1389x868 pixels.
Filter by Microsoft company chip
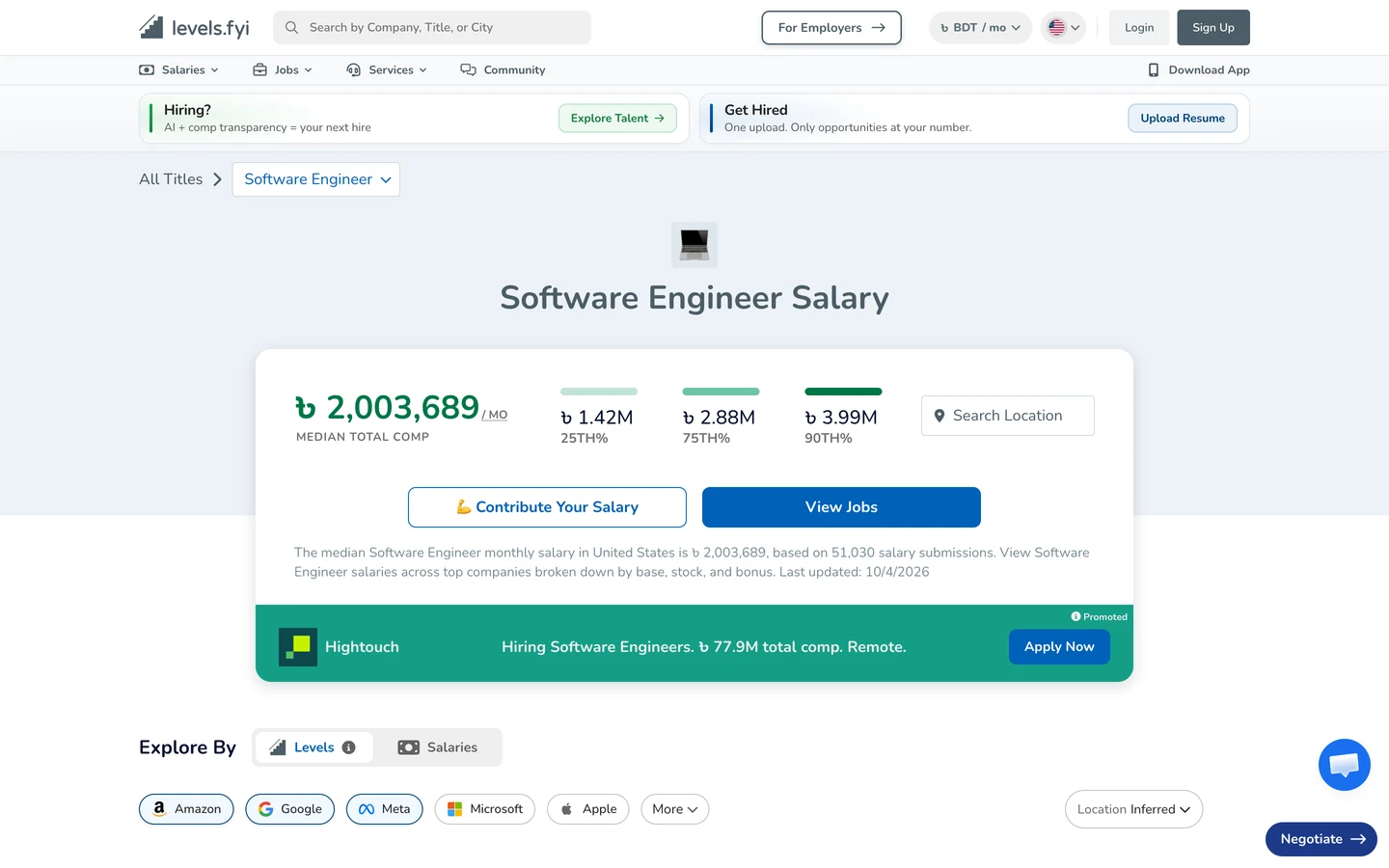click(485, 809)
